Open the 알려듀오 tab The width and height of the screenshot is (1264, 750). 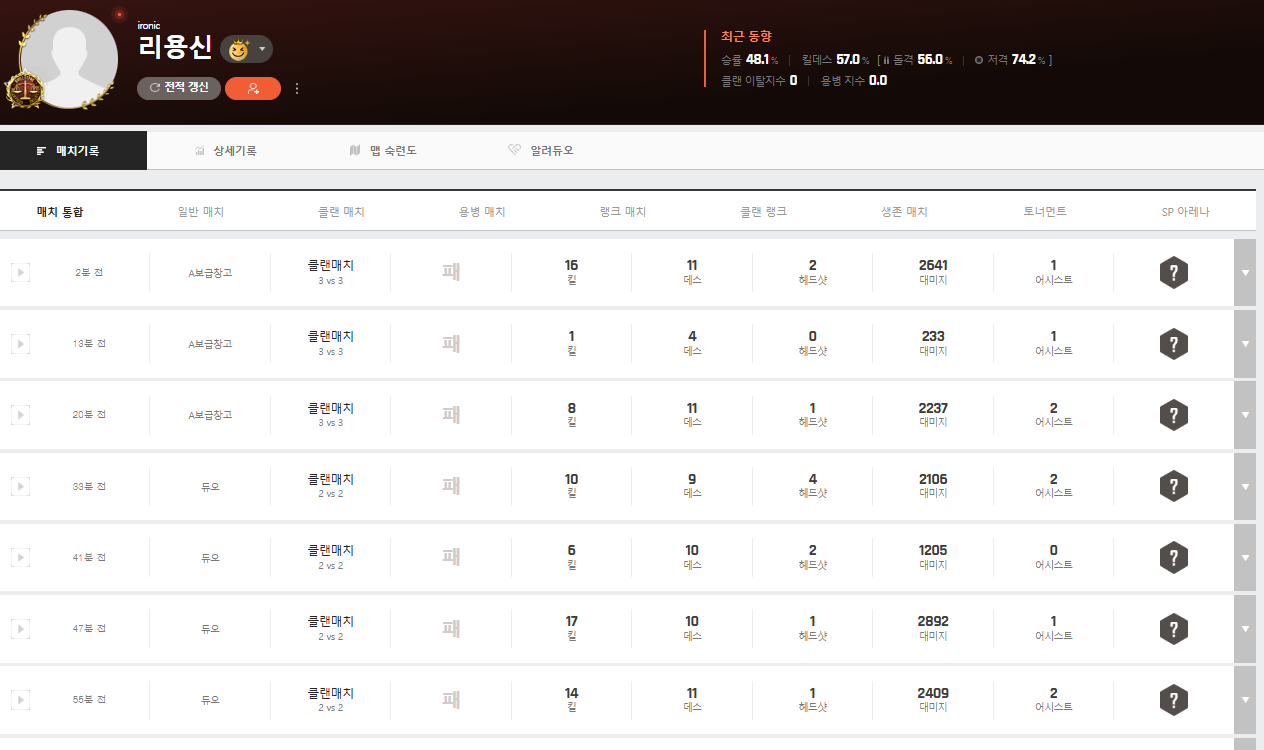click(541, 151)
